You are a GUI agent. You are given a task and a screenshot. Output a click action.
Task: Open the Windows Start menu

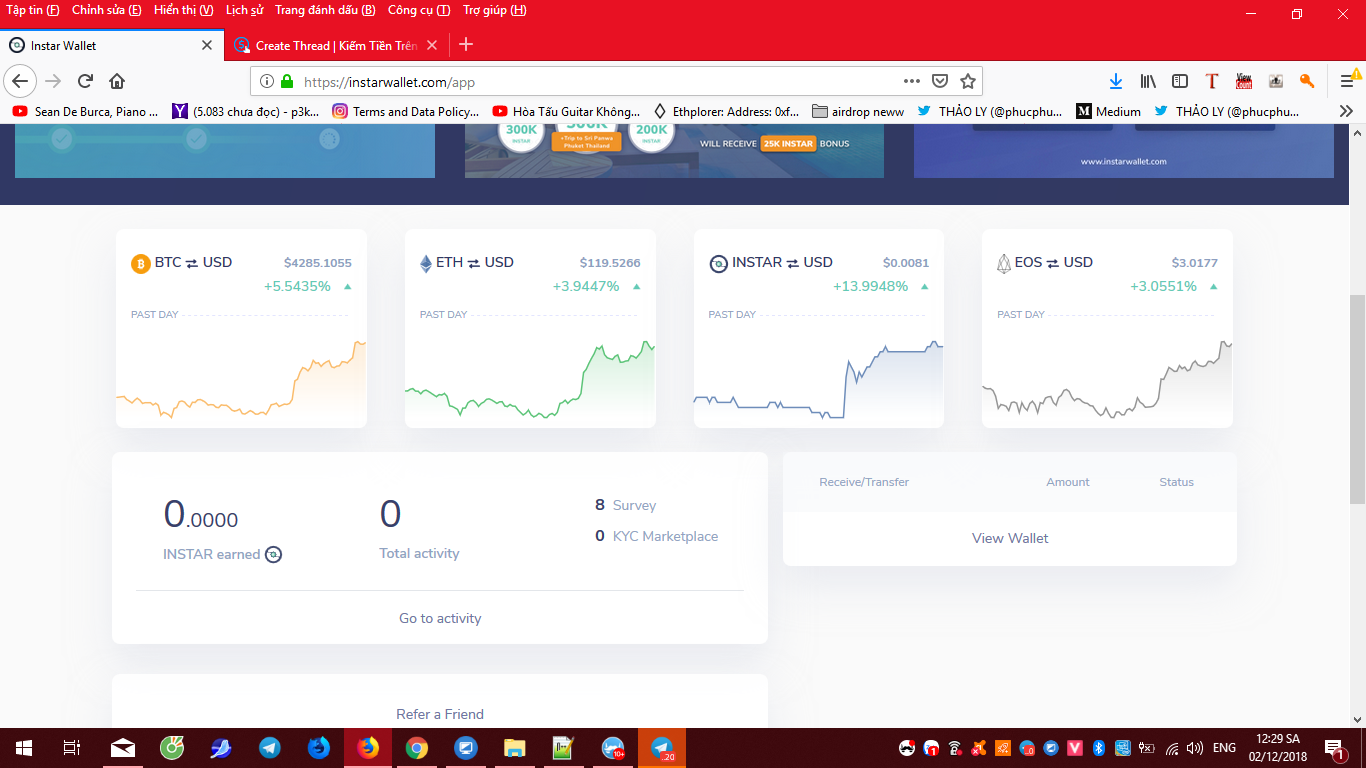23,748
